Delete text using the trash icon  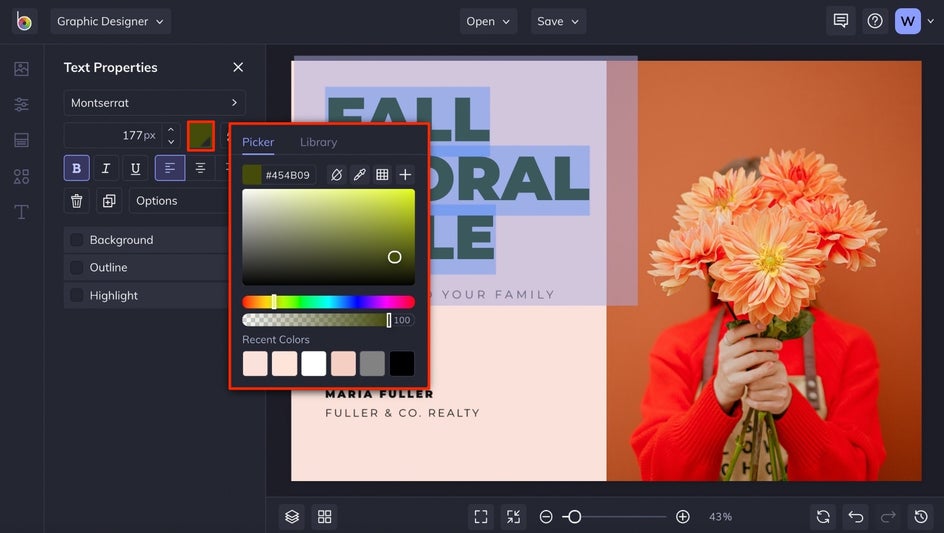(76, 201)
